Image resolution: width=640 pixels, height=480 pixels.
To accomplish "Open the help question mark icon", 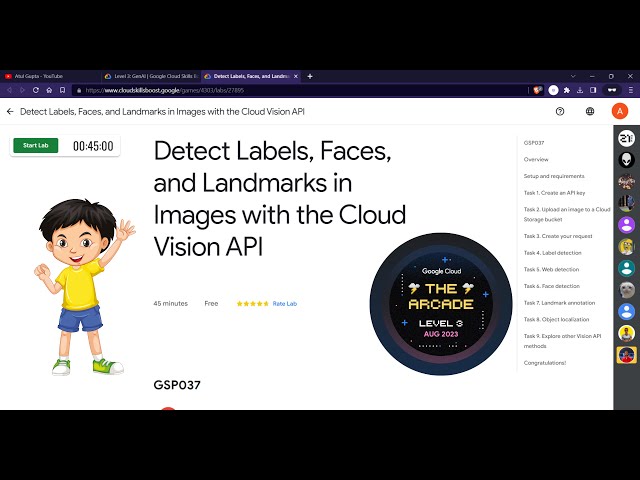I will click(x=560, y=111).
